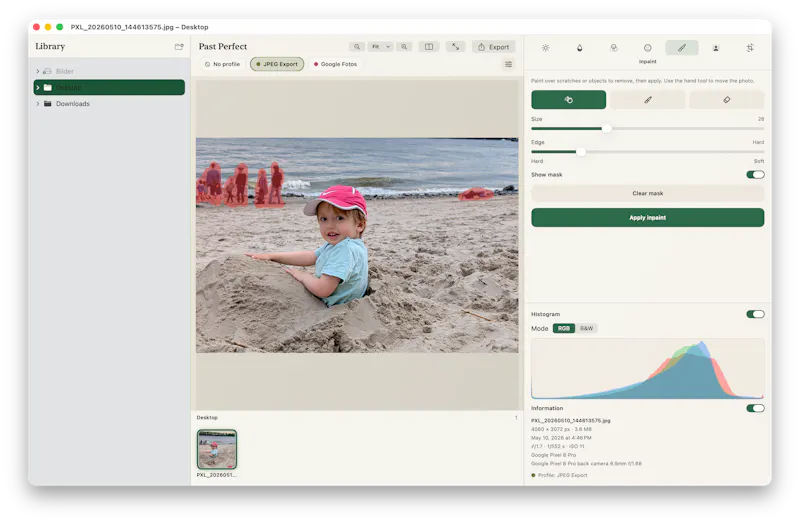Click the 'Profile: JPEG Export' status text

tap(562, 476)
